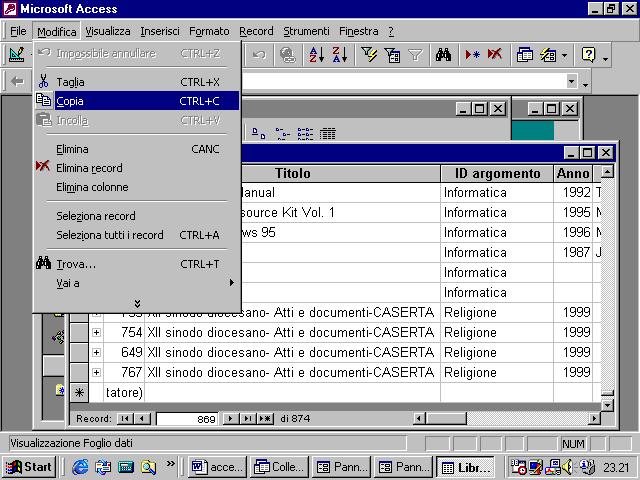Select Small Icons view in database window
The image size is (640, 480).
tap(282, 133)
